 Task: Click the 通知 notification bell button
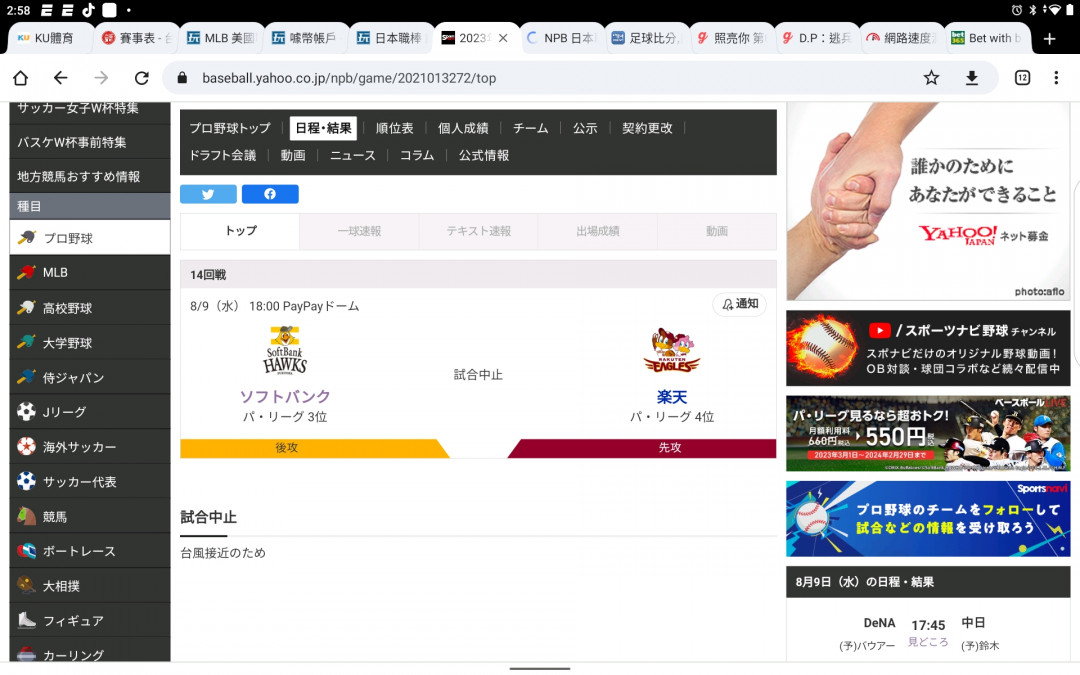(739, 304)
